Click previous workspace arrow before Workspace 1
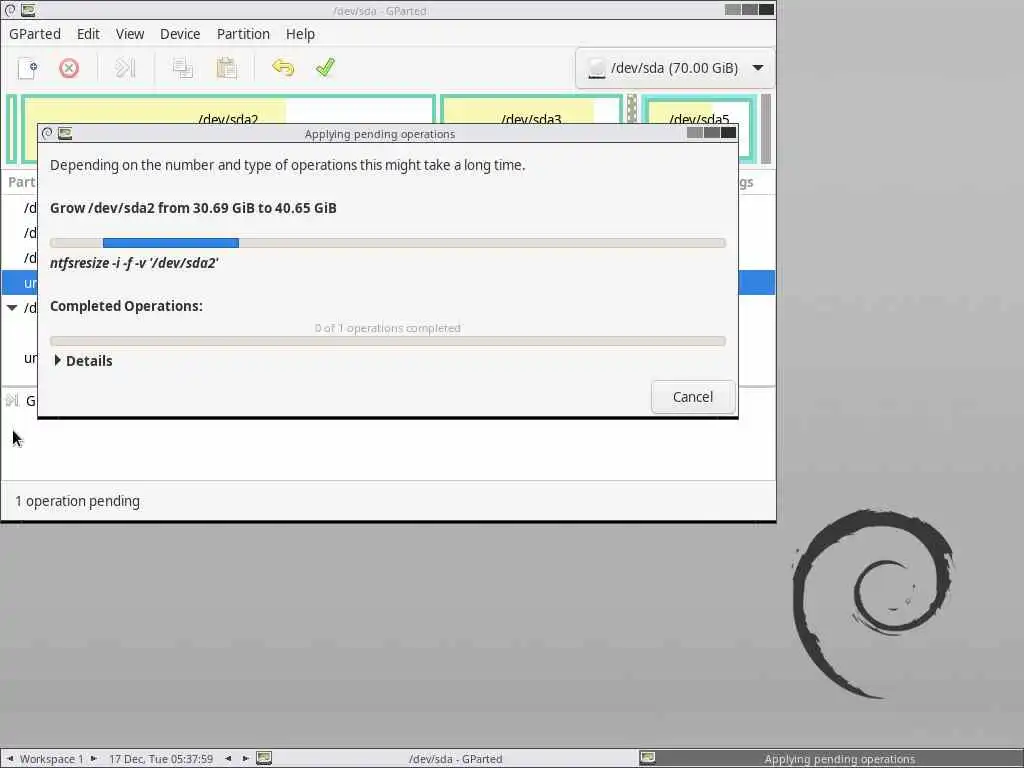This screenshot has width=1024, height=768. tap(10, 759)
